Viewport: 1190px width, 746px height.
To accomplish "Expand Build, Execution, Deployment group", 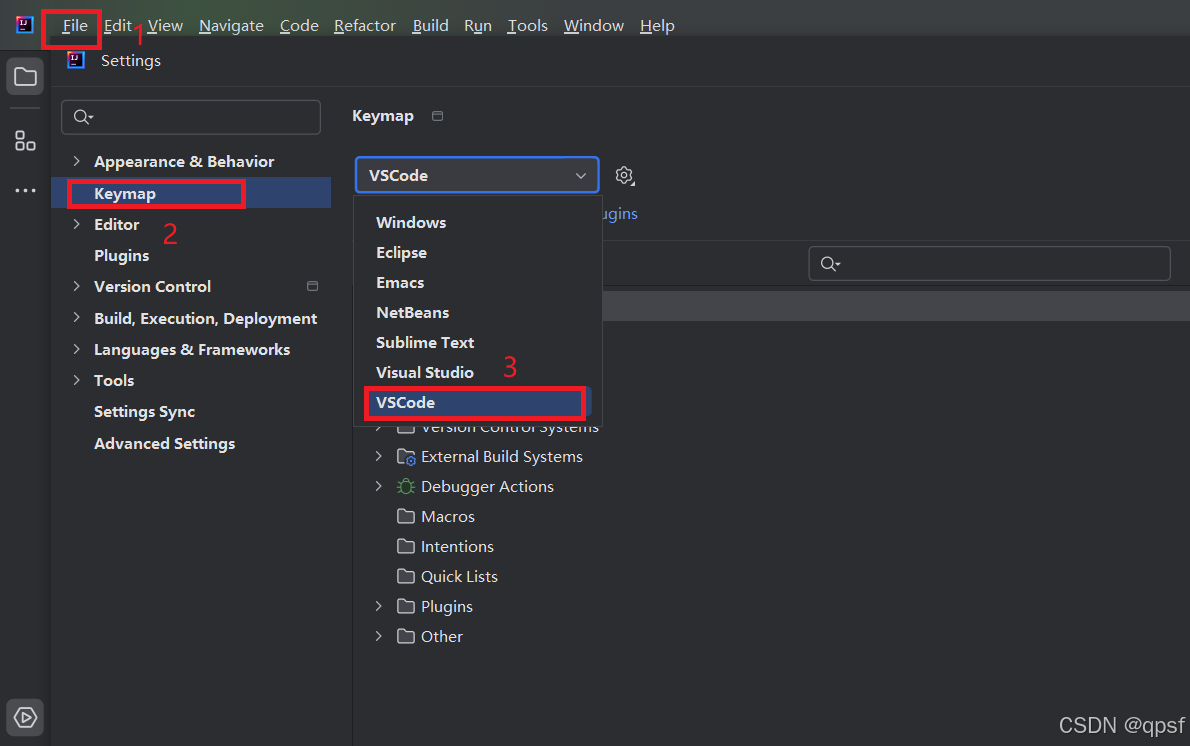I will (77, 318).
